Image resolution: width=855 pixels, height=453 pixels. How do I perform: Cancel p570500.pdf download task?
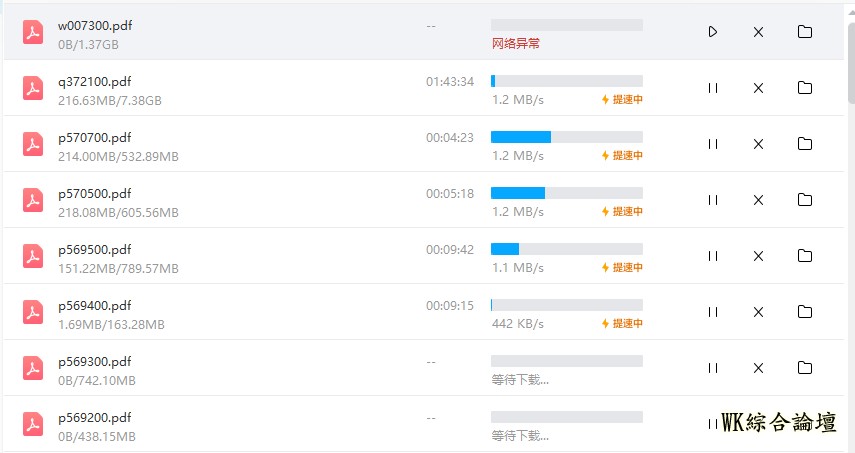[x=758, y=200]
